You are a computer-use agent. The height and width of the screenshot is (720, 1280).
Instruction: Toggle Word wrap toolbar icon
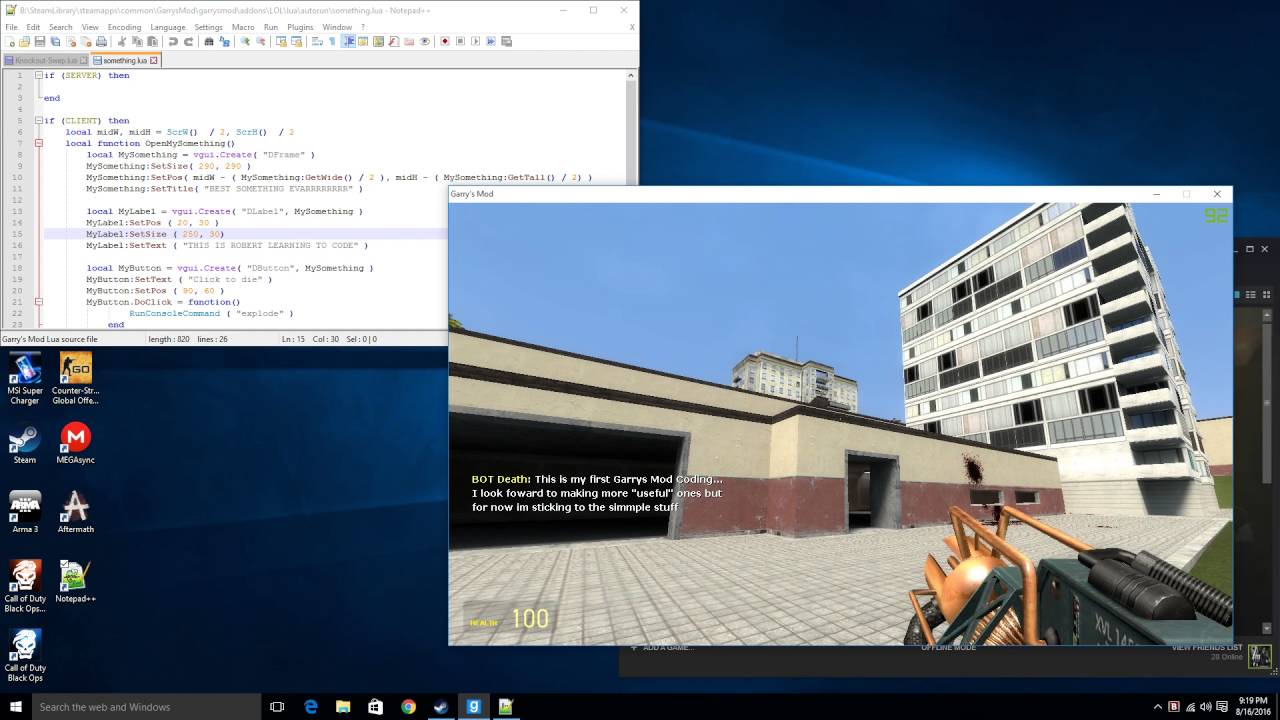tap(316, 41)
